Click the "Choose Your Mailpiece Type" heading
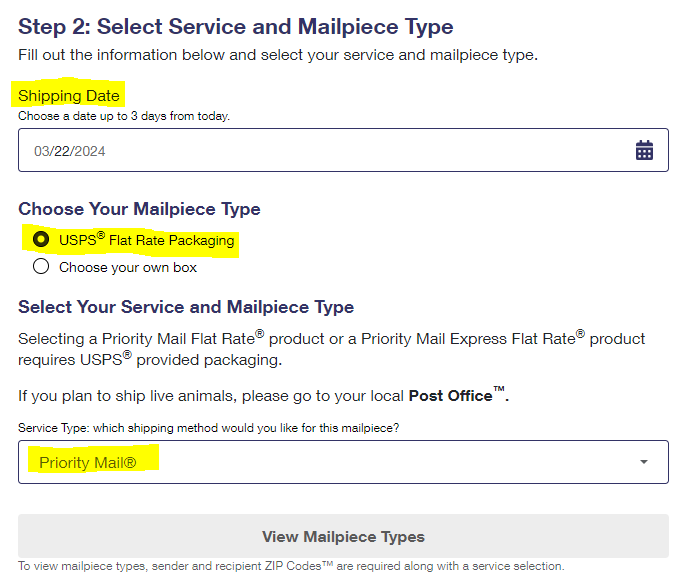 tap(139, 209)
